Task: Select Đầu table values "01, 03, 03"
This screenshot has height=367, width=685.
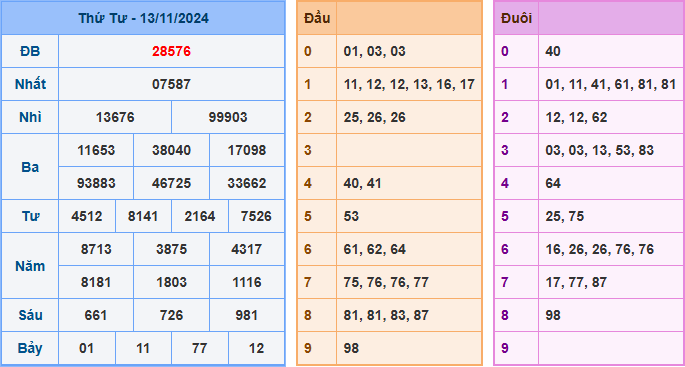Action: (374, 52)
